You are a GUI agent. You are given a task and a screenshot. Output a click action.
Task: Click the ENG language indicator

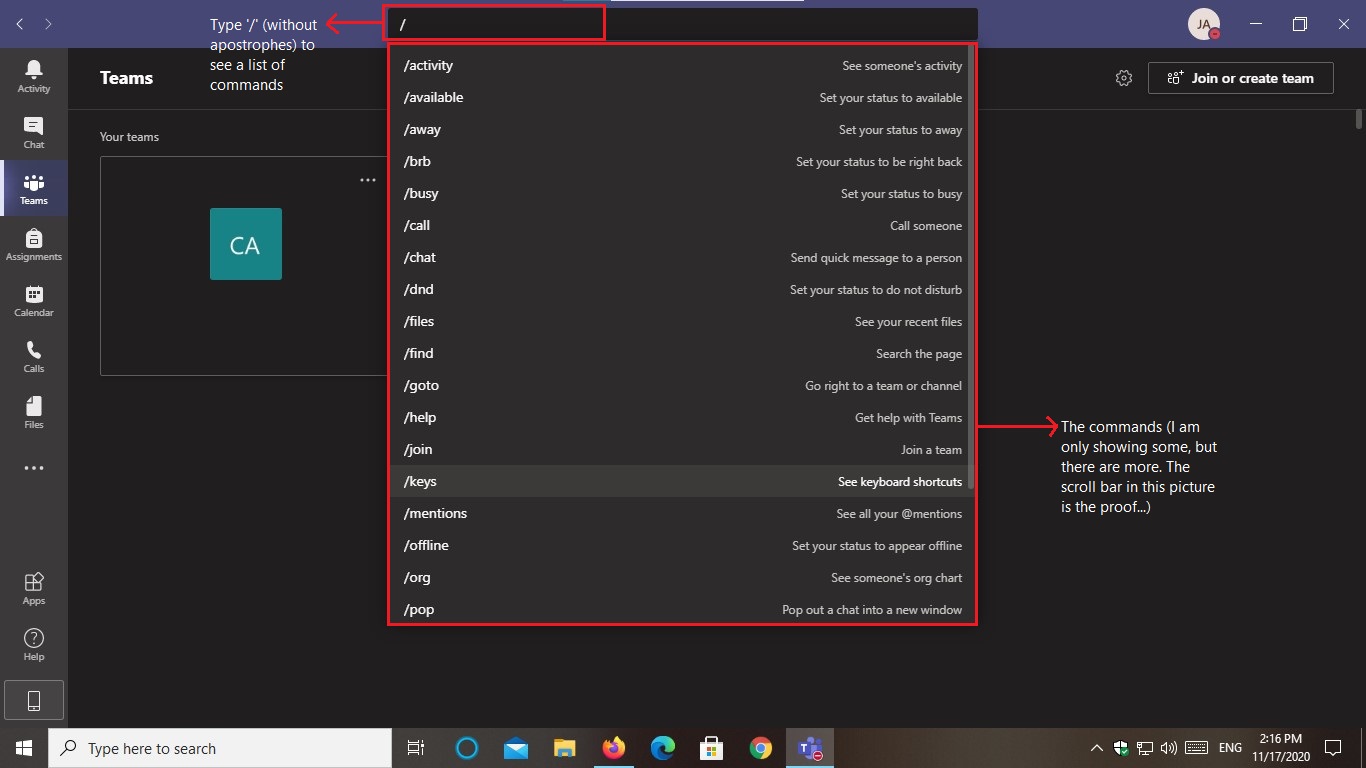pos(1231,748)
